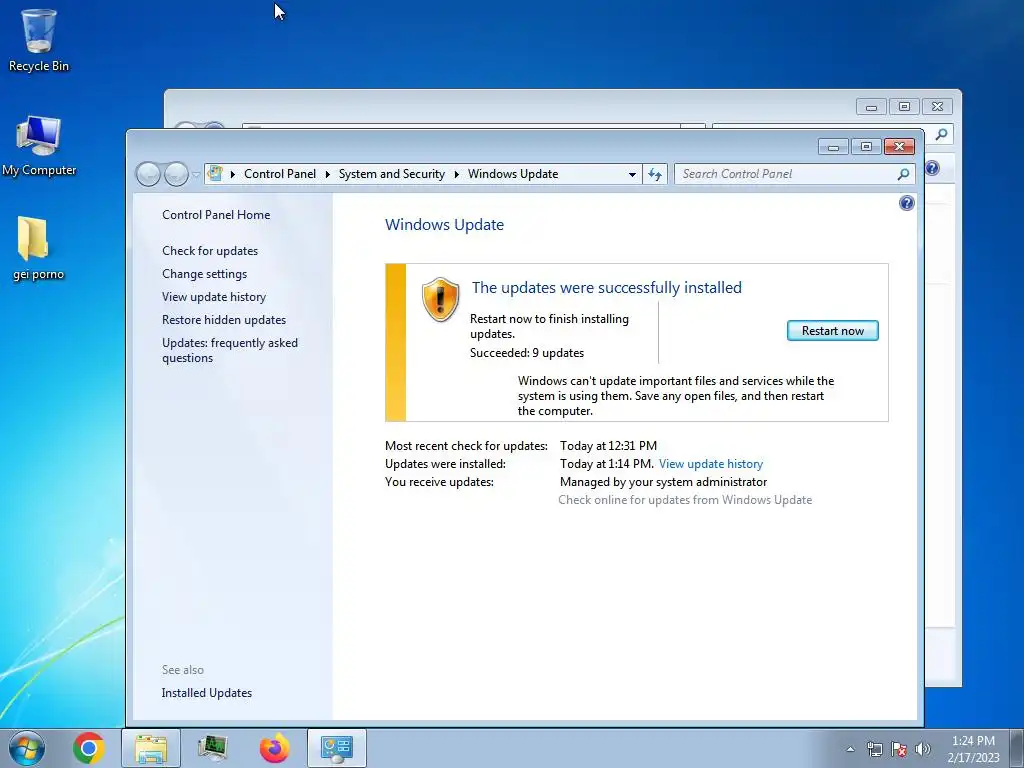The height and width of the screenshot is (768, 1024).
Task: Go to Control Panel Home
Action: (x=216, y=215)
